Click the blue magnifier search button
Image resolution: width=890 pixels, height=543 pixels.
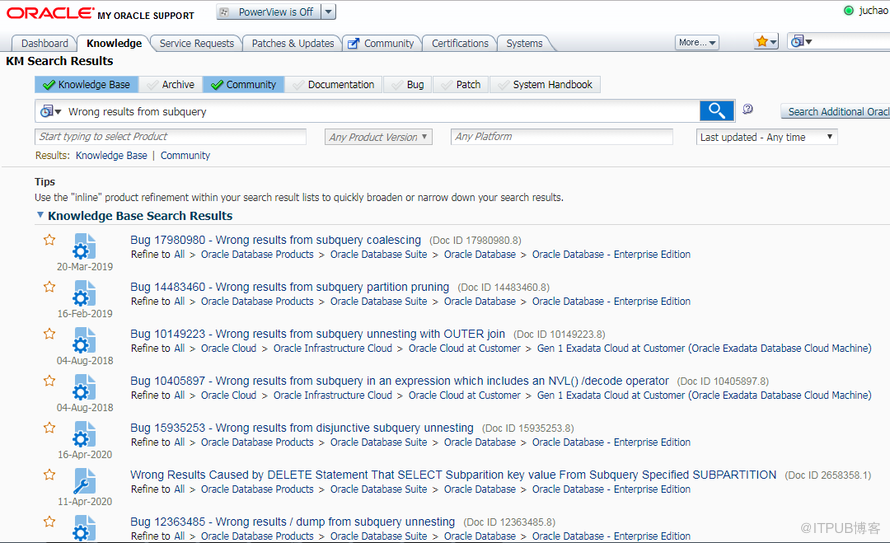pyautogui.click(x=717, y=111)
